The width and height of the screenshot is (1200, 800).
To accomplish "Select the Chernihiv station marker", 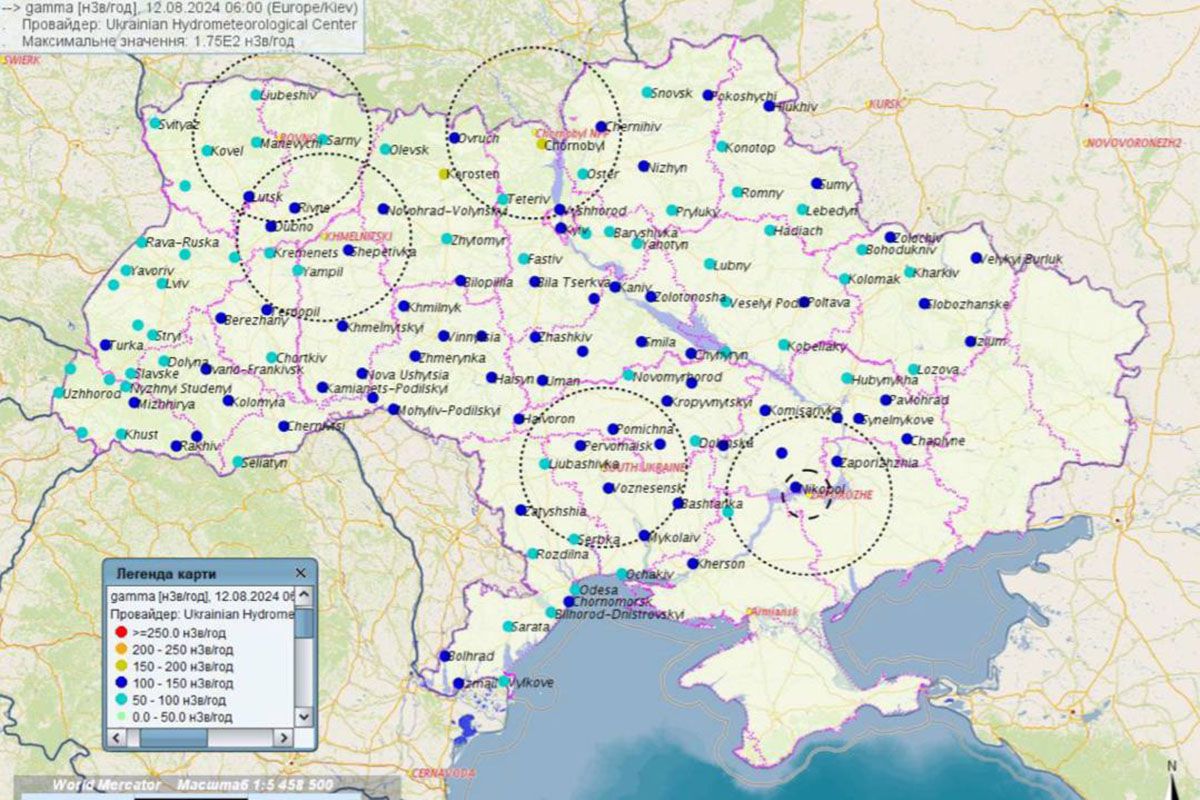I will (x=602, y=127).
